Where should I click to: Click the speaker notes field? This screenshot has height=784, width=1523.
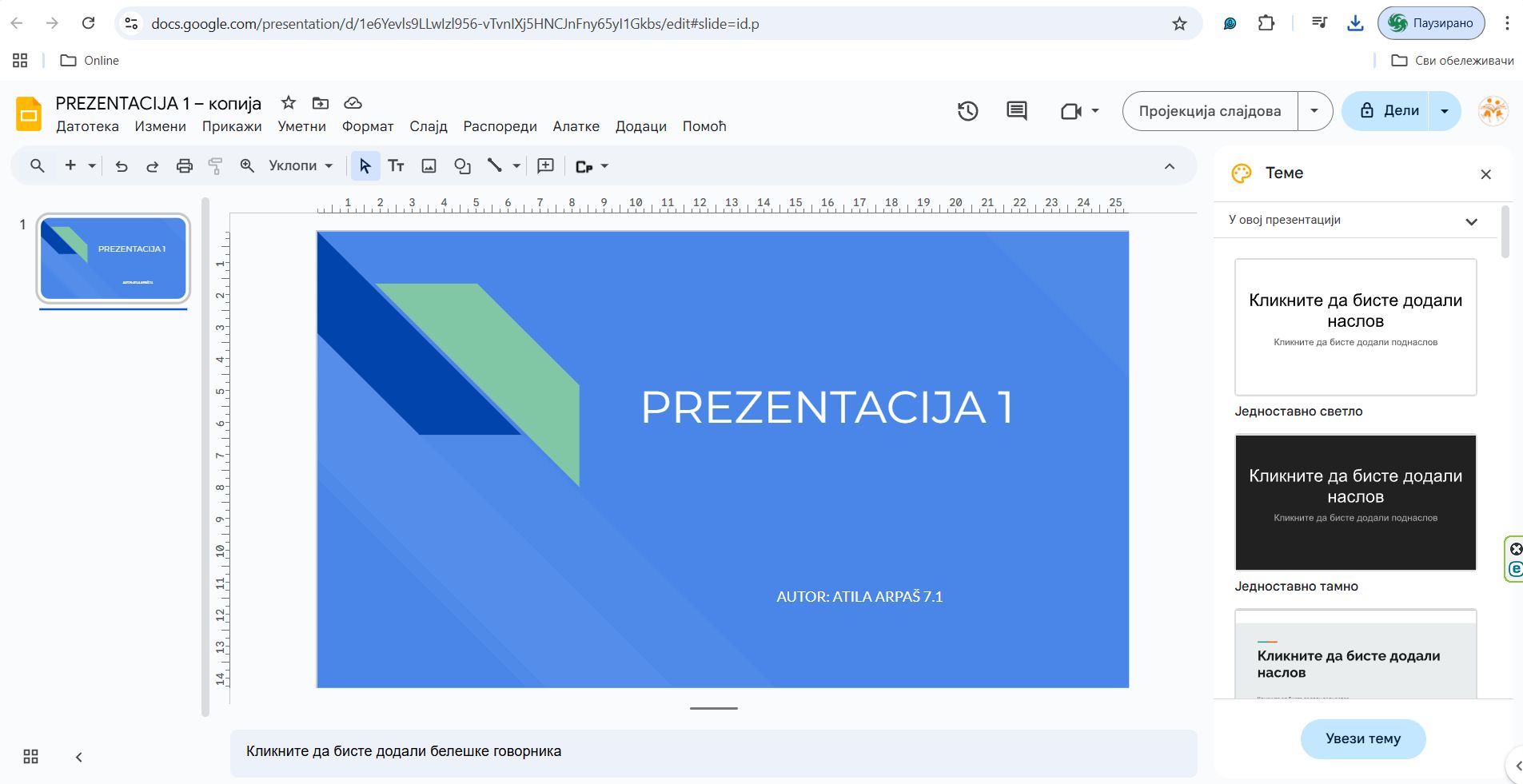pos(713,751)
